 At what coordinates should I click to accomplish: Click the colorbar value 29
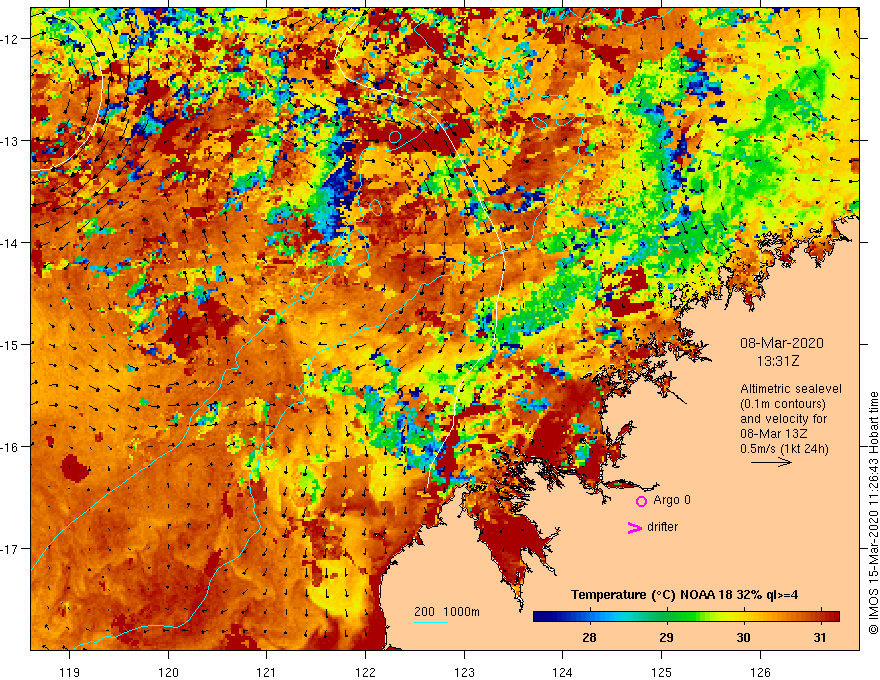pyautogui.click(x=666, y=637)
